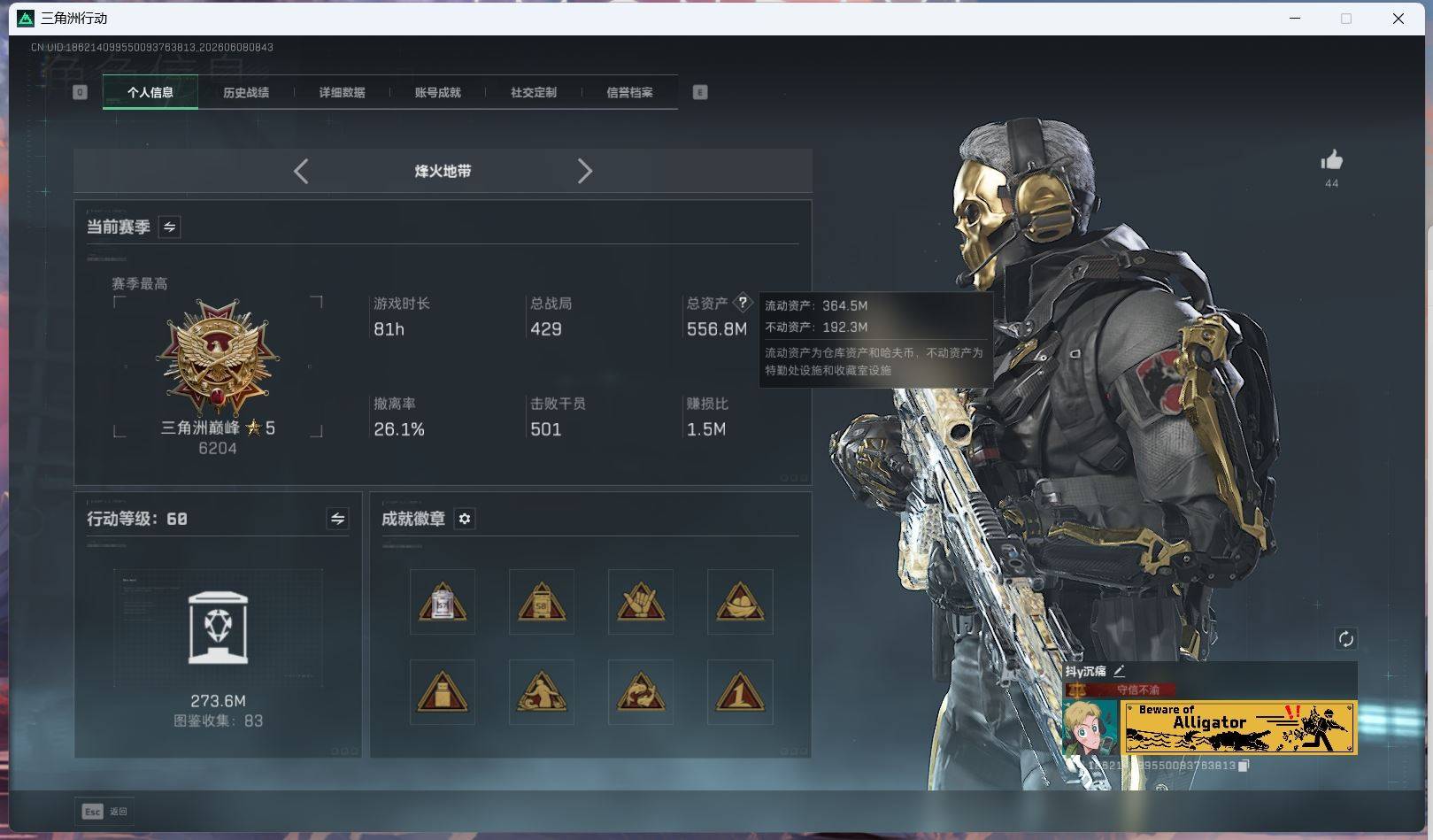
Task: Click the 图鉴收集: 83 text
Action: [x=218, y=721]
